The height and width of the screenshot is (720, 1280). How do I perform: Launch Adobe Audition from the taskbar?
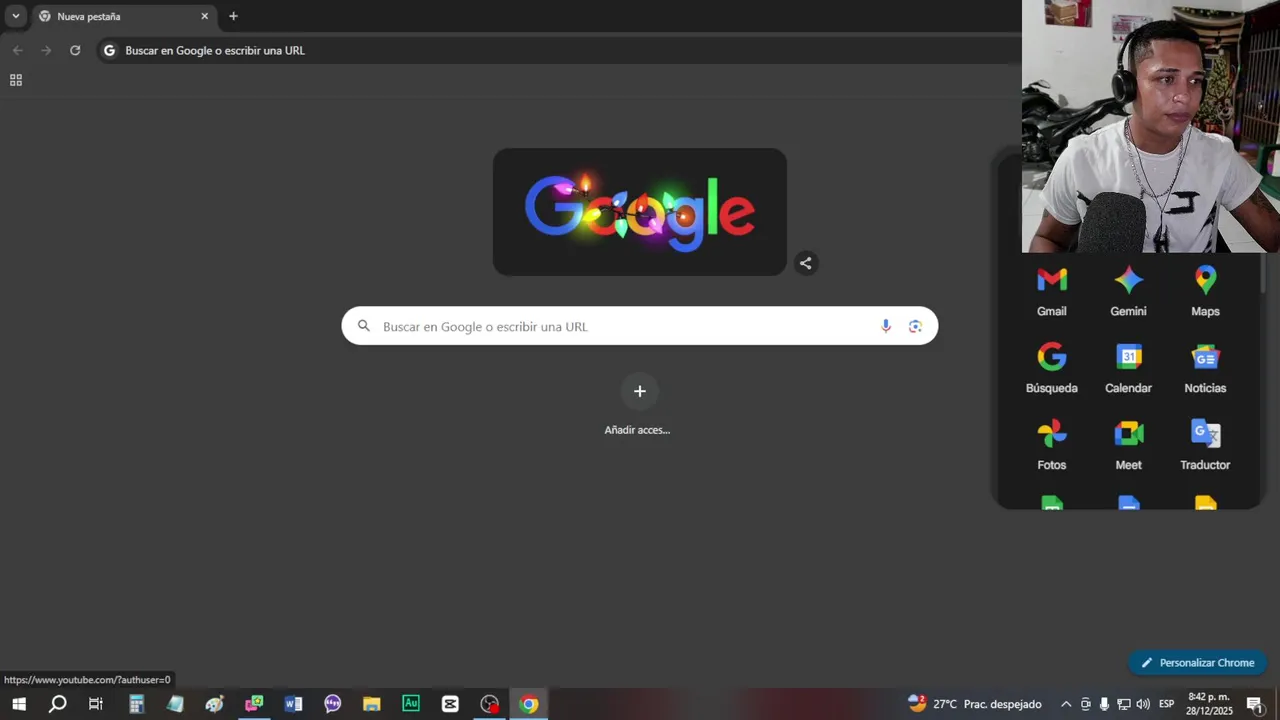[411, 704]
